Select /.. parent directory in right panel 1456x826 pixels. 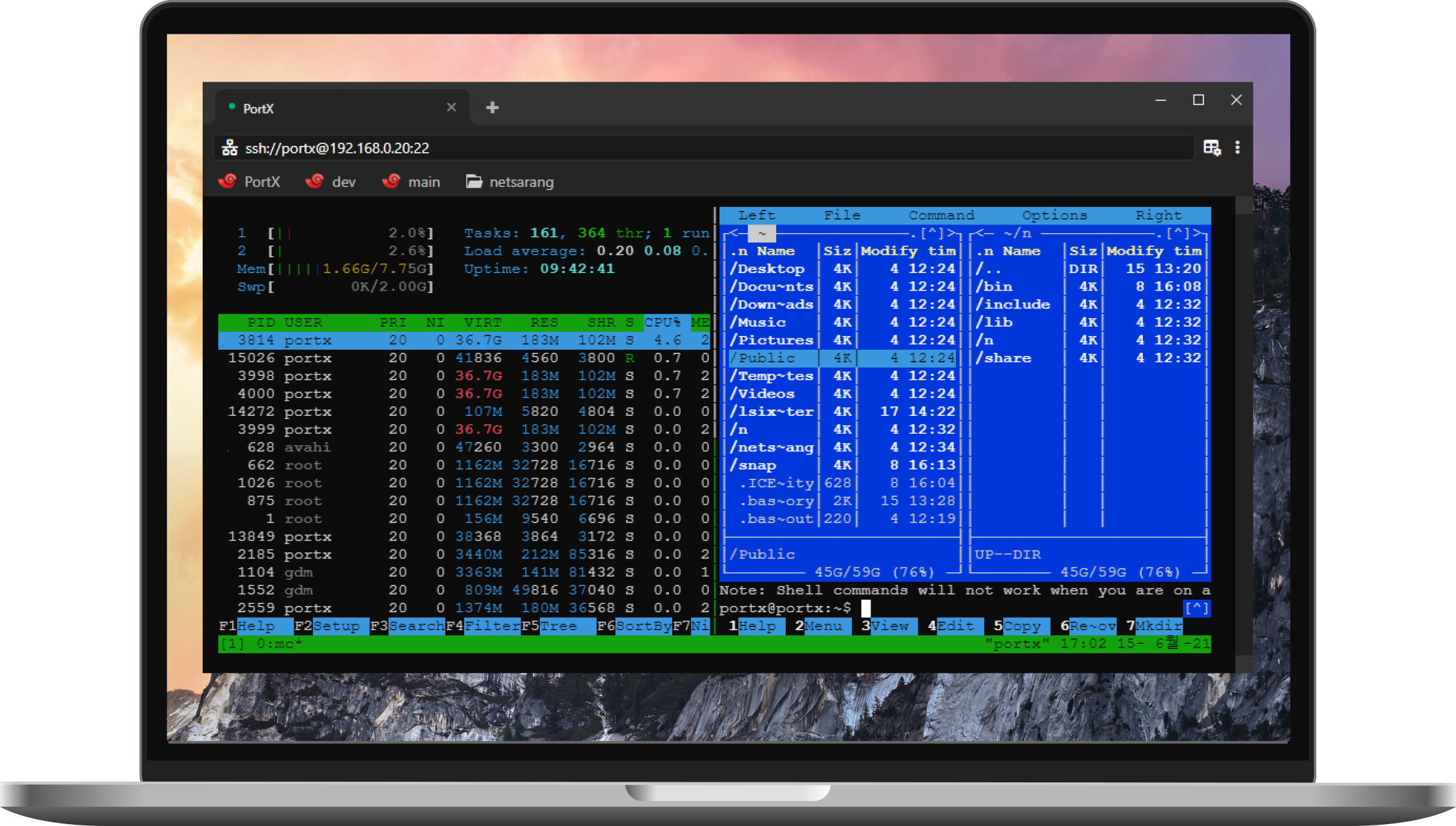coord(1088,269)
